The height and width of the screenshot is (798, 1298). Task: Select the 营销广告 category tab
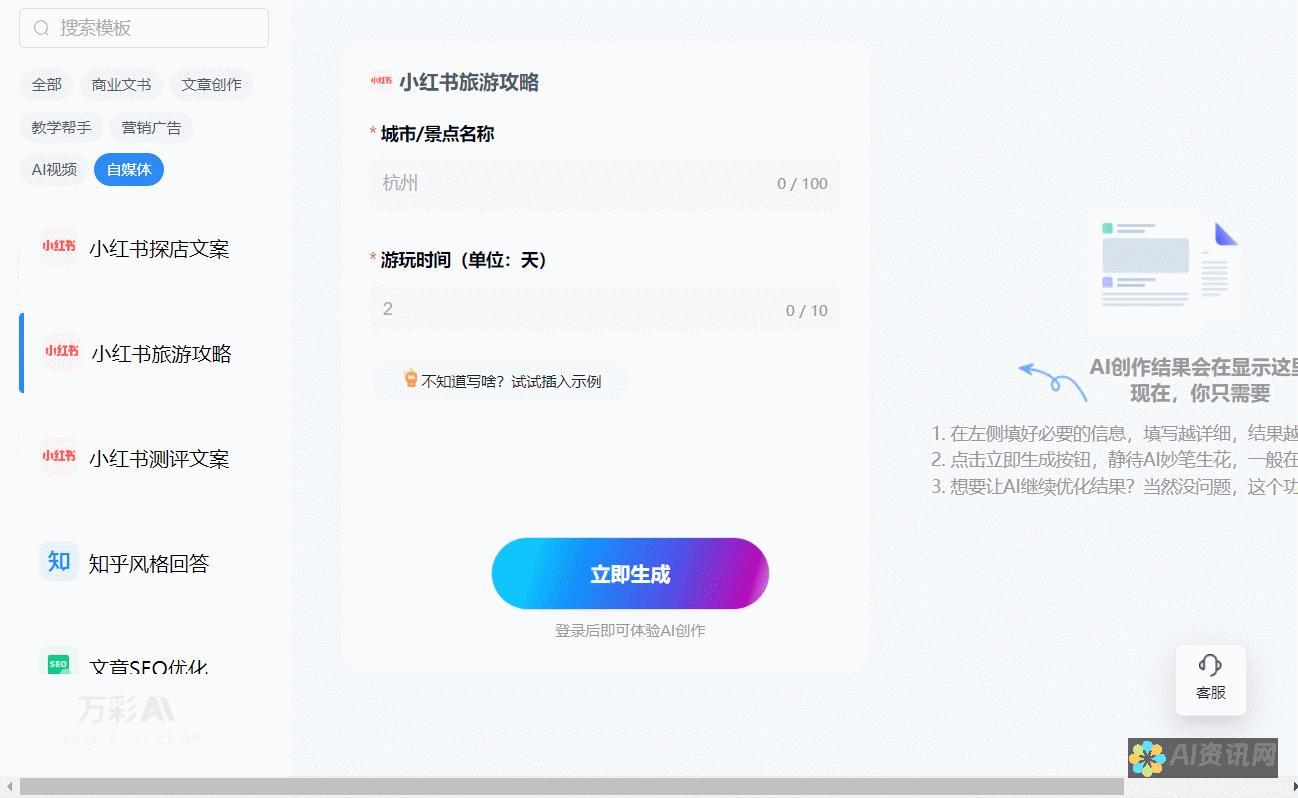pos(152,127)
